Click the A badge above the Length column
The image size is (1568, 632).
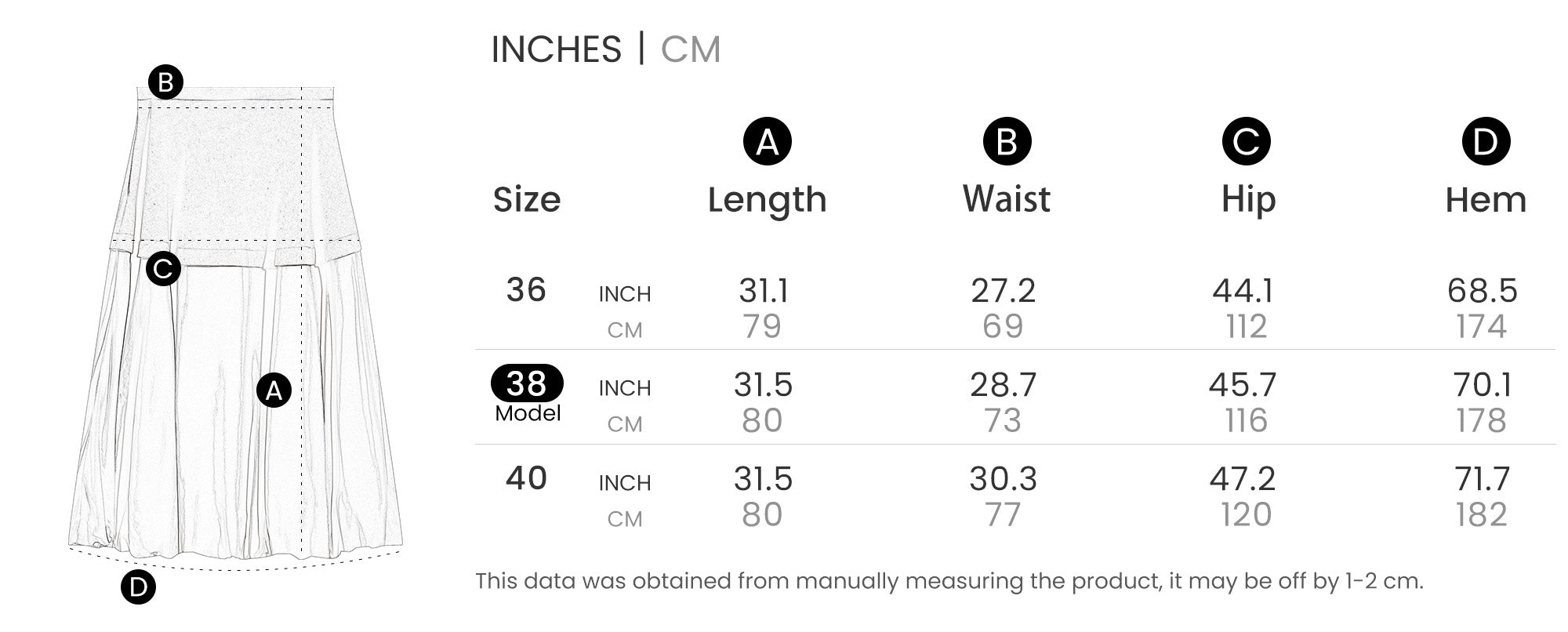[x=767, y=142]
